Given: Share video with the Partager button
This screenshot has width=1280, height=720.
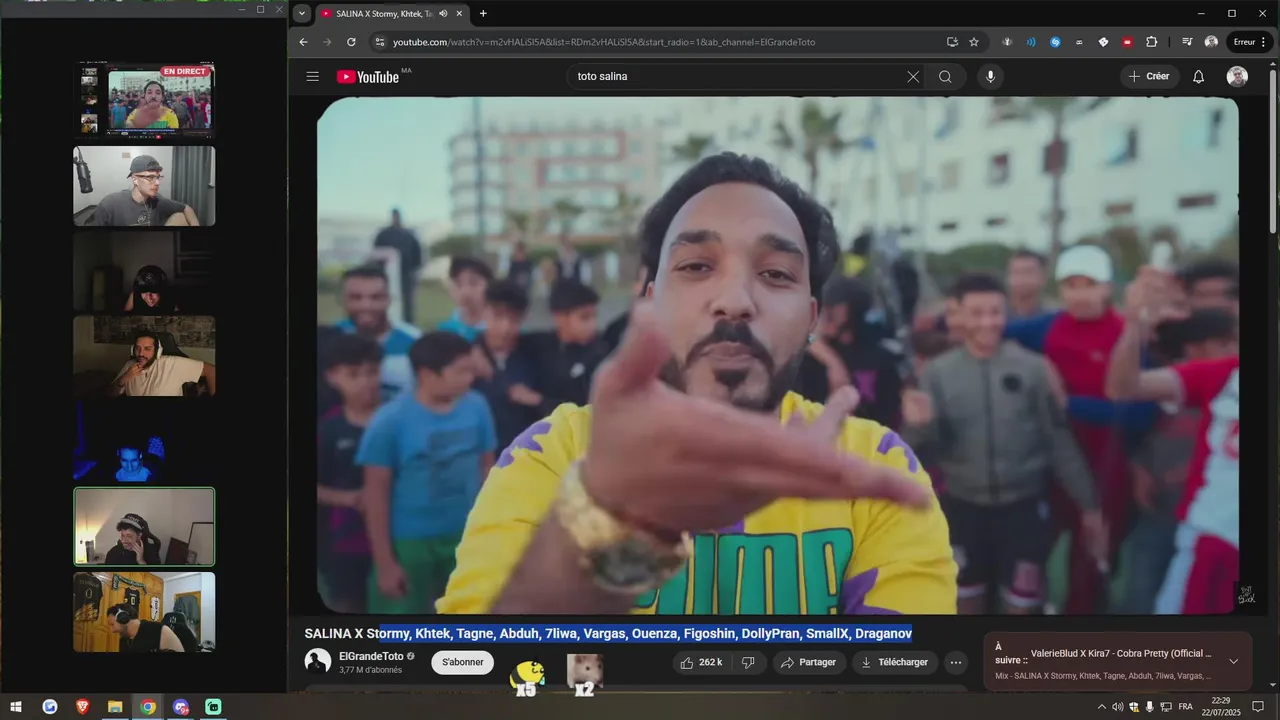Looking at the screenshot, I should [808, 662].
